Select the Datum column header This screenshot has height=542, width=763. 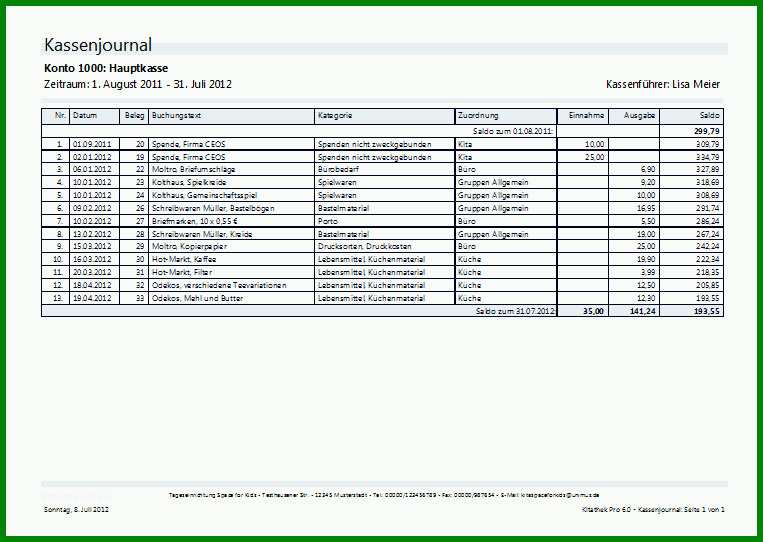[85, 115]
